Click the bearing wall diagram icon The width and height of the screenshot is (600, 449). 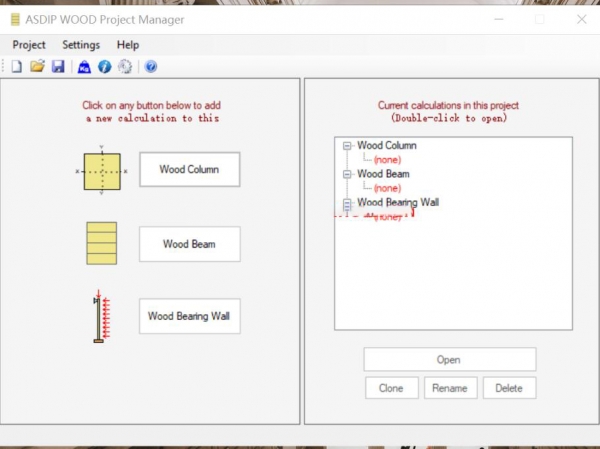pyautogui.click(x=101, y=316)
